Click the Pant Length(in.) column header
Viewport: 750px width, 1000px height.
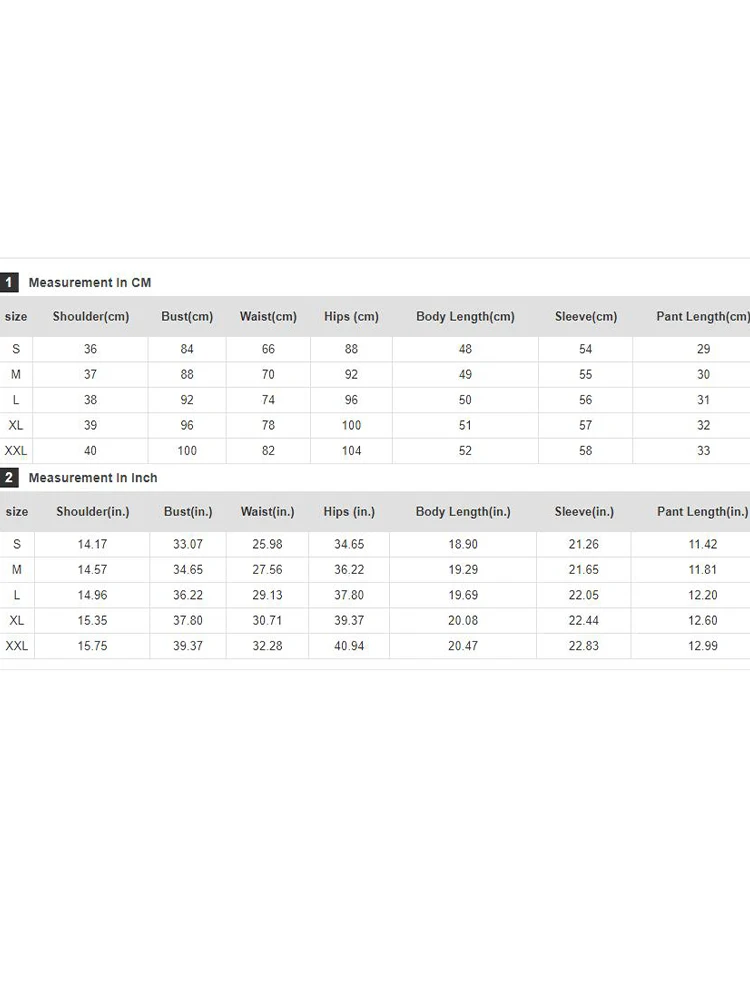tap(702, 512)
